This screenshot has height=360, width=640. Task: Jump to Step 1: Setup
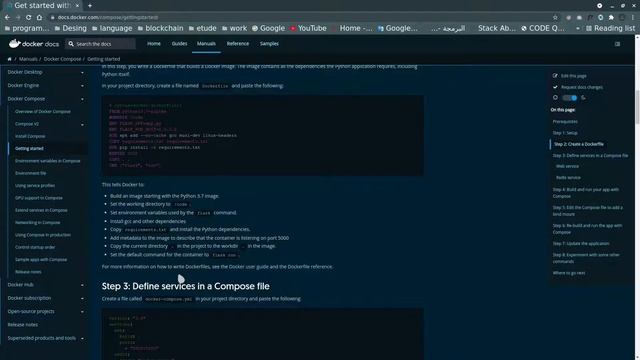point(565,133)
